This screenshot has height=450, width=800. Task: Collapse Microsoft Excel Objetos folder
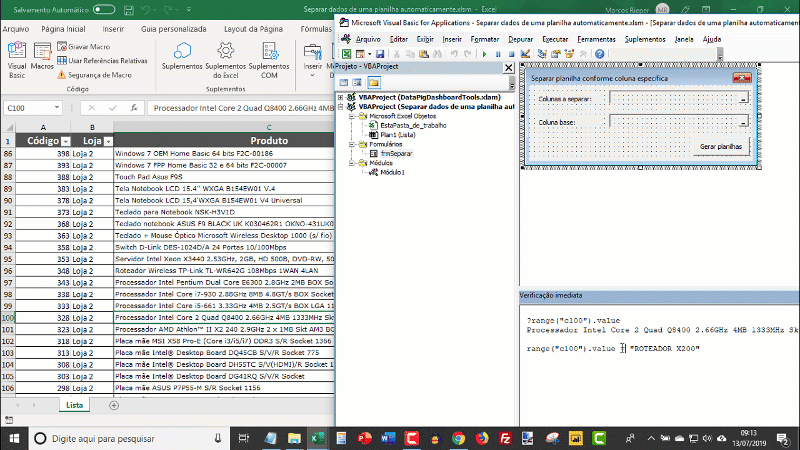click(x=352, y=116)
